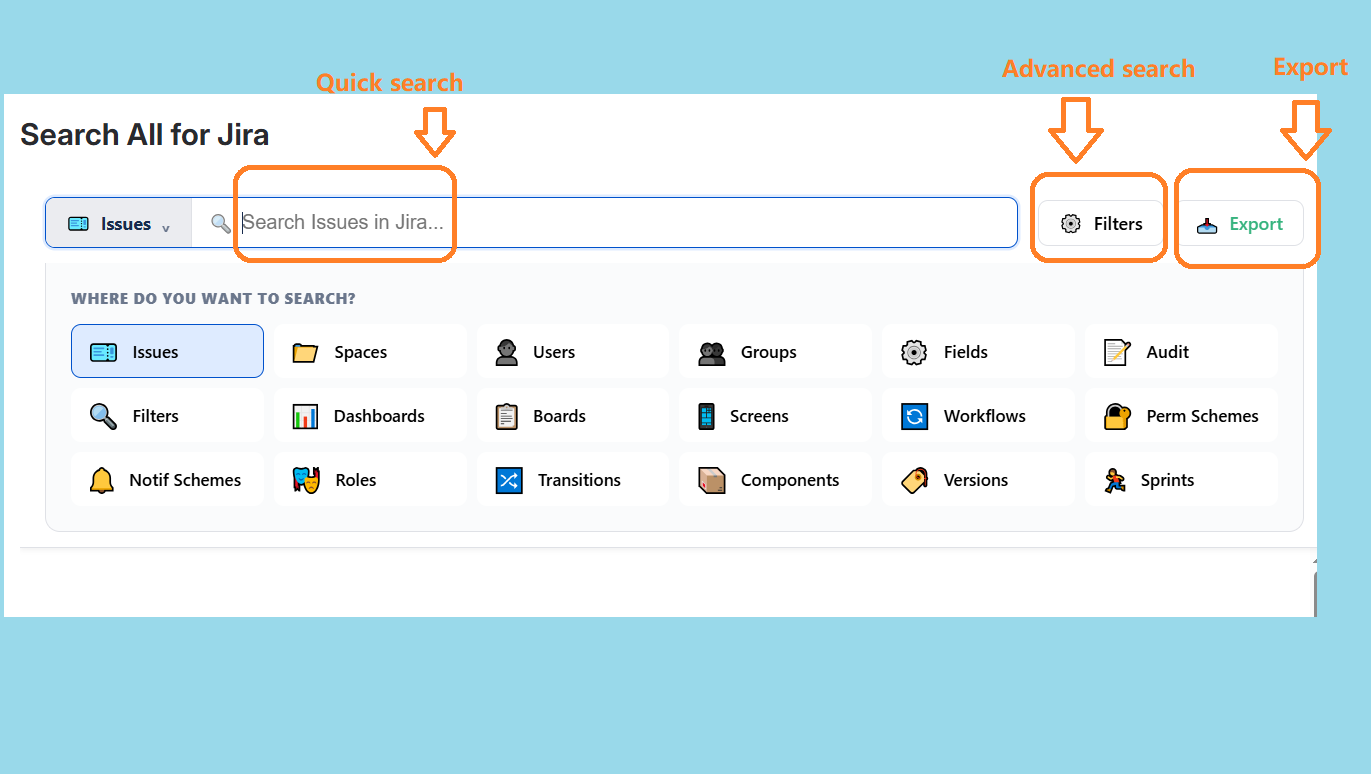The width and height of the screenshot is (1371, 774).
Task: Select the Boards clipboard icon tile
Action: [x=573, y=415]
